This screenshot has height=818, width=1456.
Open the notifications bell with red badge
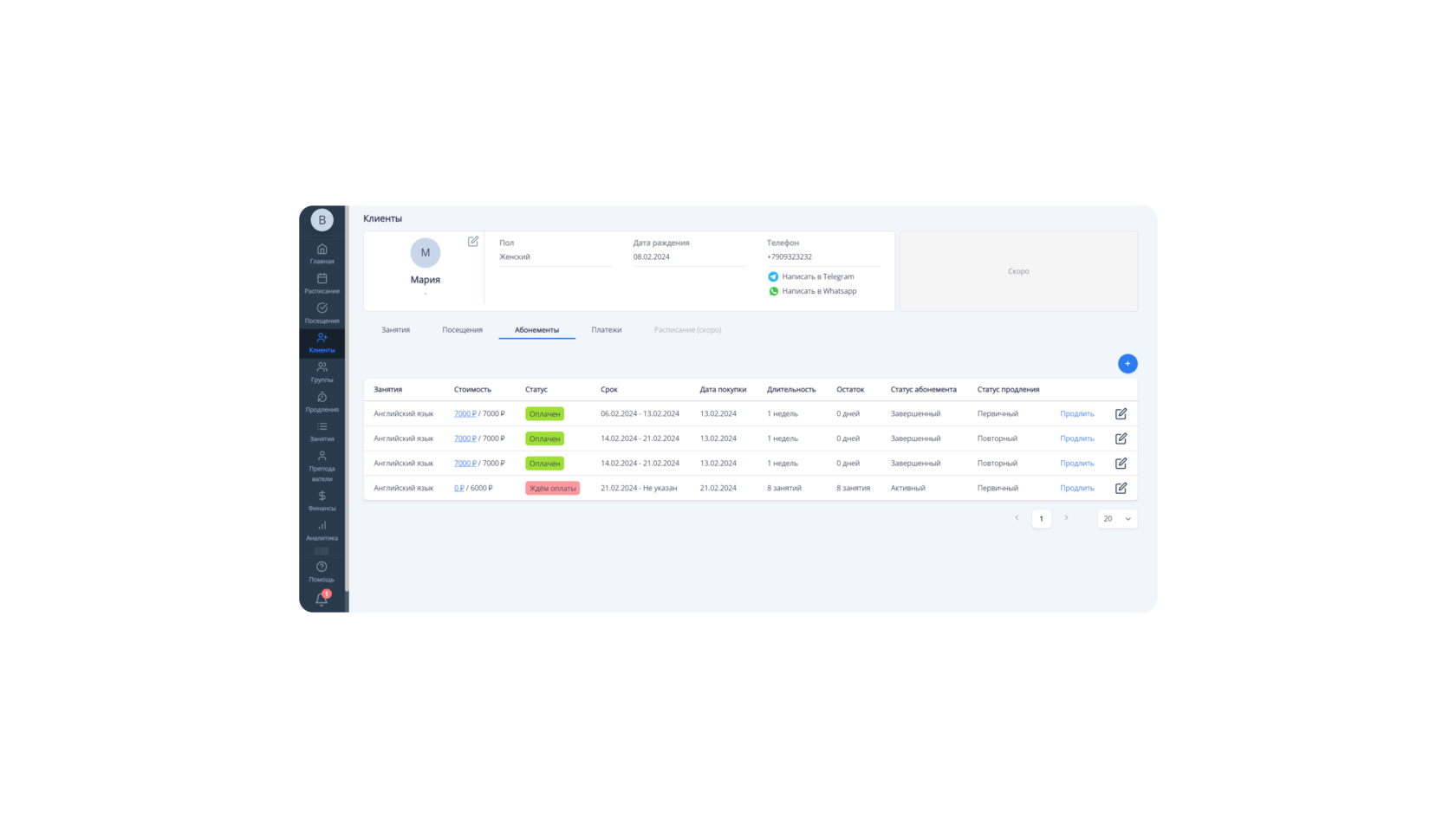coord(322,596)
